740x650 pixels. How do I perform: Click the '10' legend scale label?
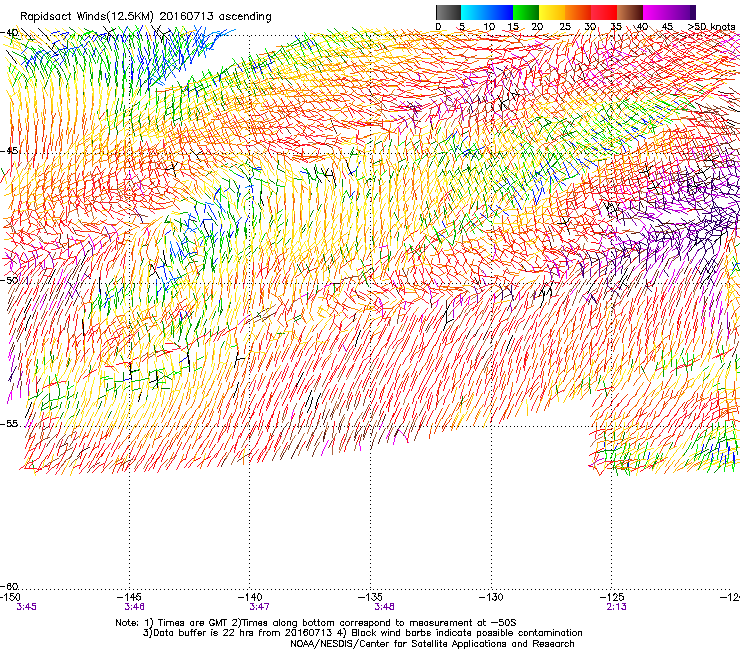point(489,27)
